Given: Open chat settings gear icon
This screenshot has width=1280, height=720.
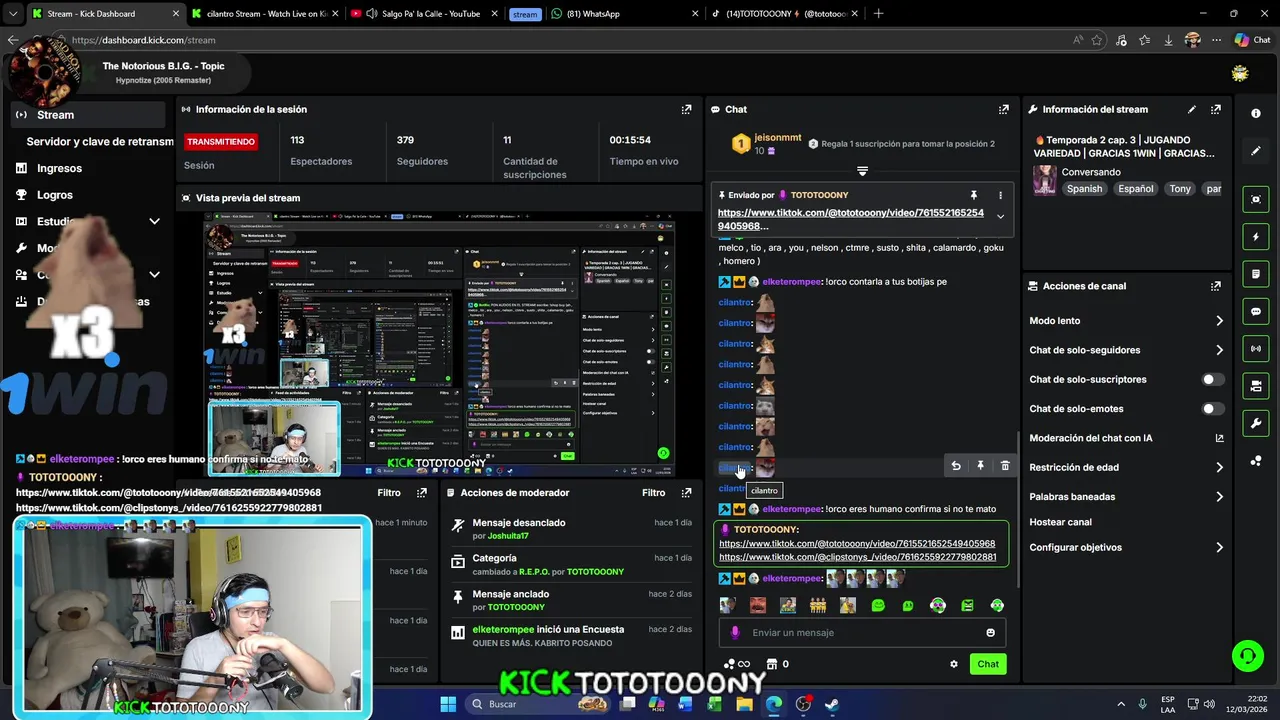Looking at the screenshot, I should (x=954, y=664).
